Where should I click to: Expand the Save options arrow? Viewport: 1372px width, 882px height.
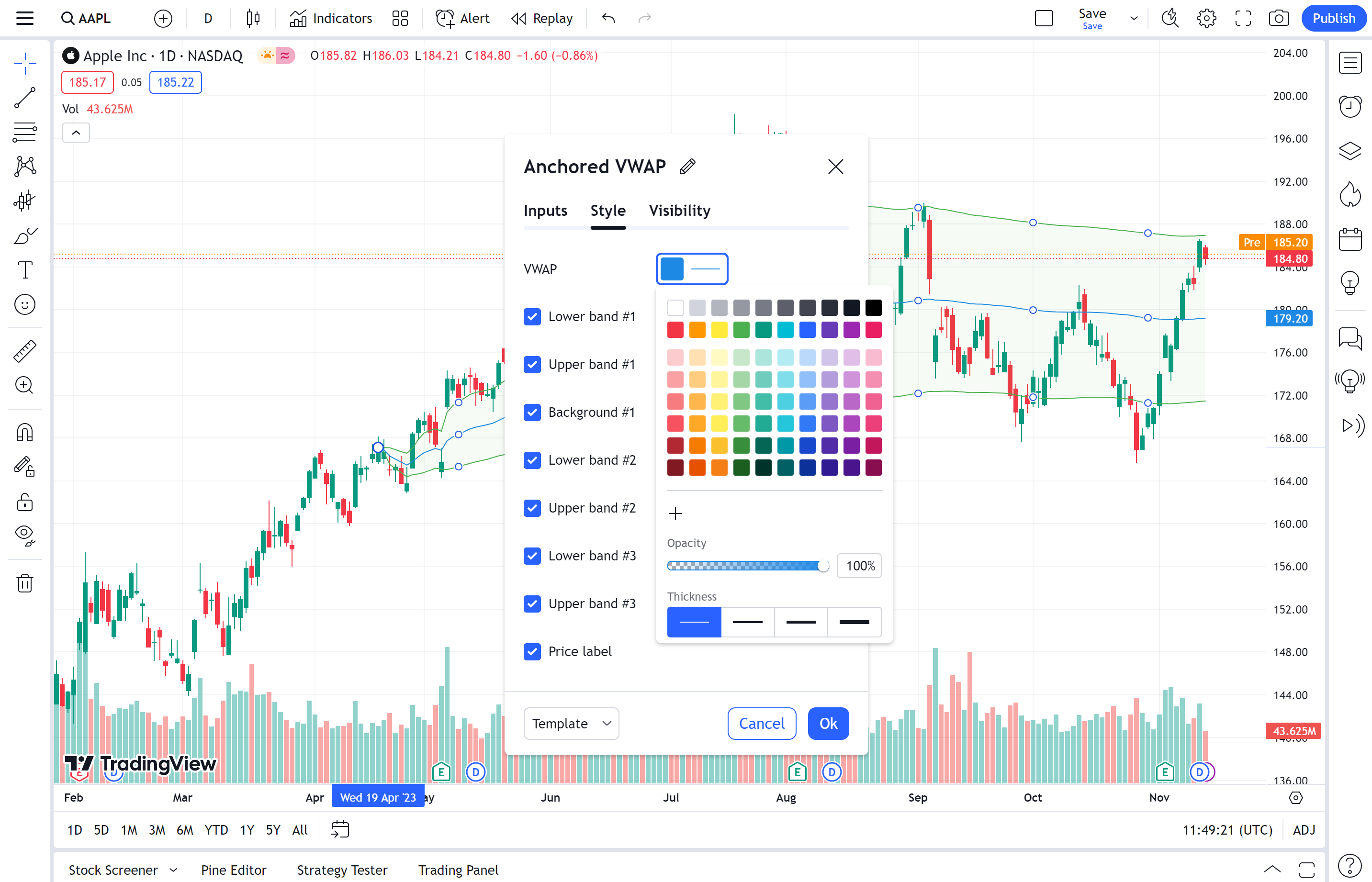tap(1134, 18)
